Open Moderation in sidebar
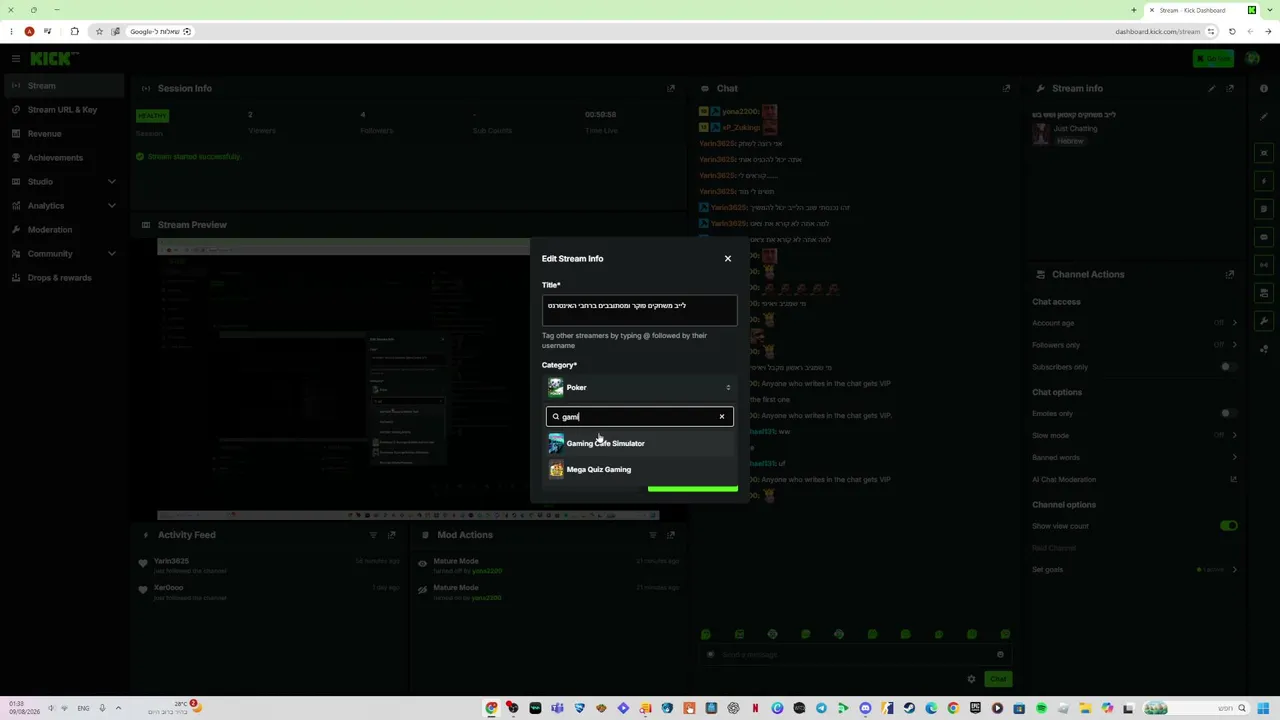The image size is (1280, 720). point(64,230)
